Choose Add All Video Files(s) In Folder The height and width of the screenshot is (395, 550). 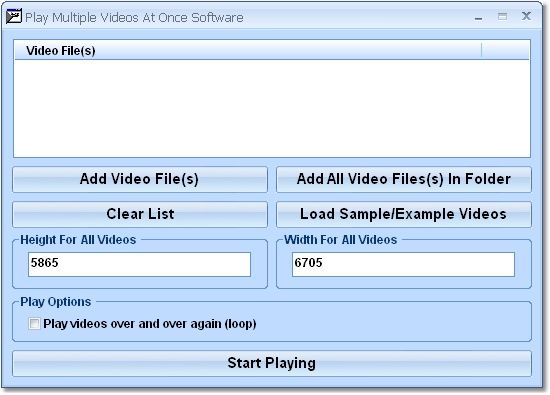(404, 179)
